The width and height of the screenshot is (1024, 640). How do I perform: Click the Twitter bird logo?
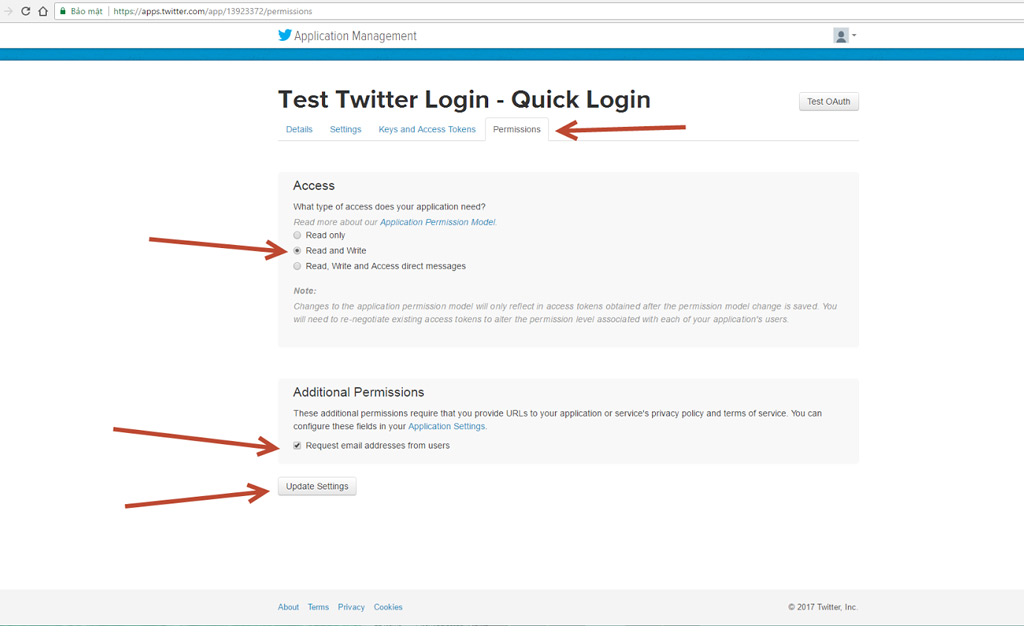coord(285,35)
